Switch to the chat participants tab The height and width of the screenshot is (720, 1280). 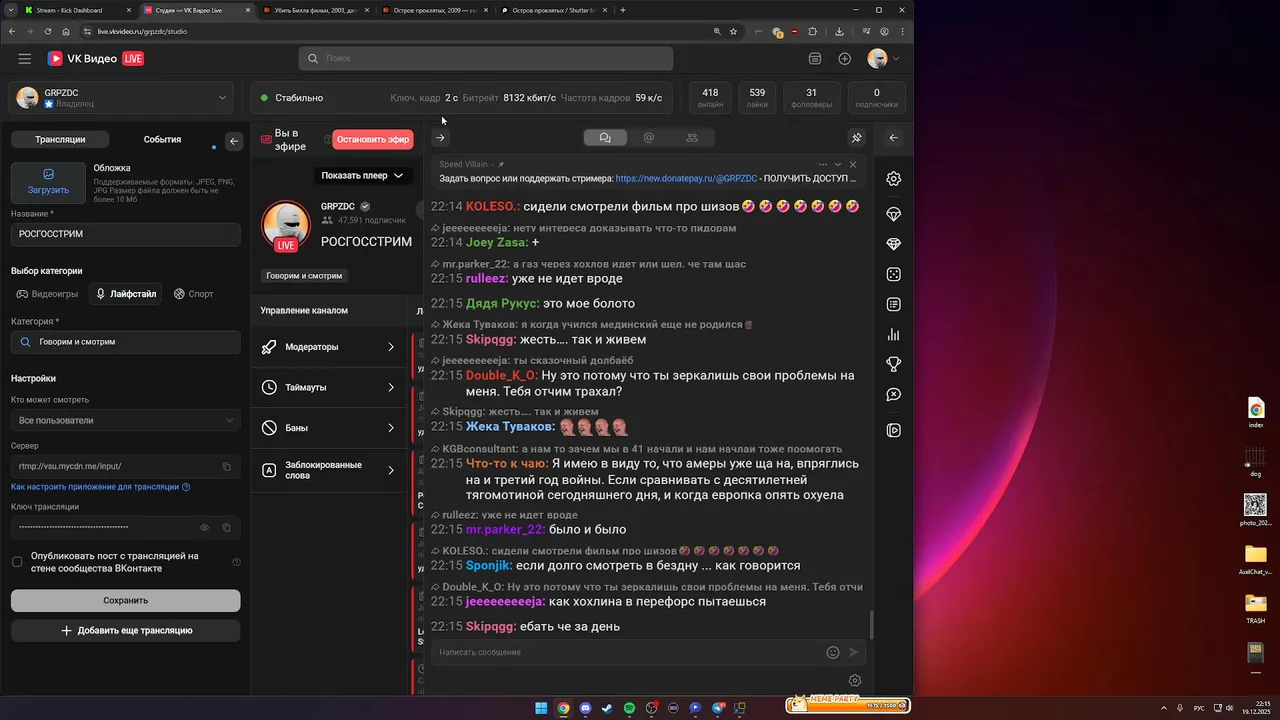(692, 138)
